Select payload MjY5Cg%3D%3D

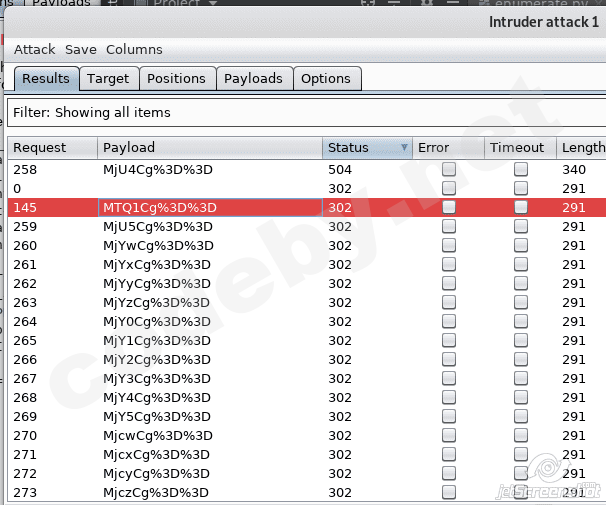(157, 416)
